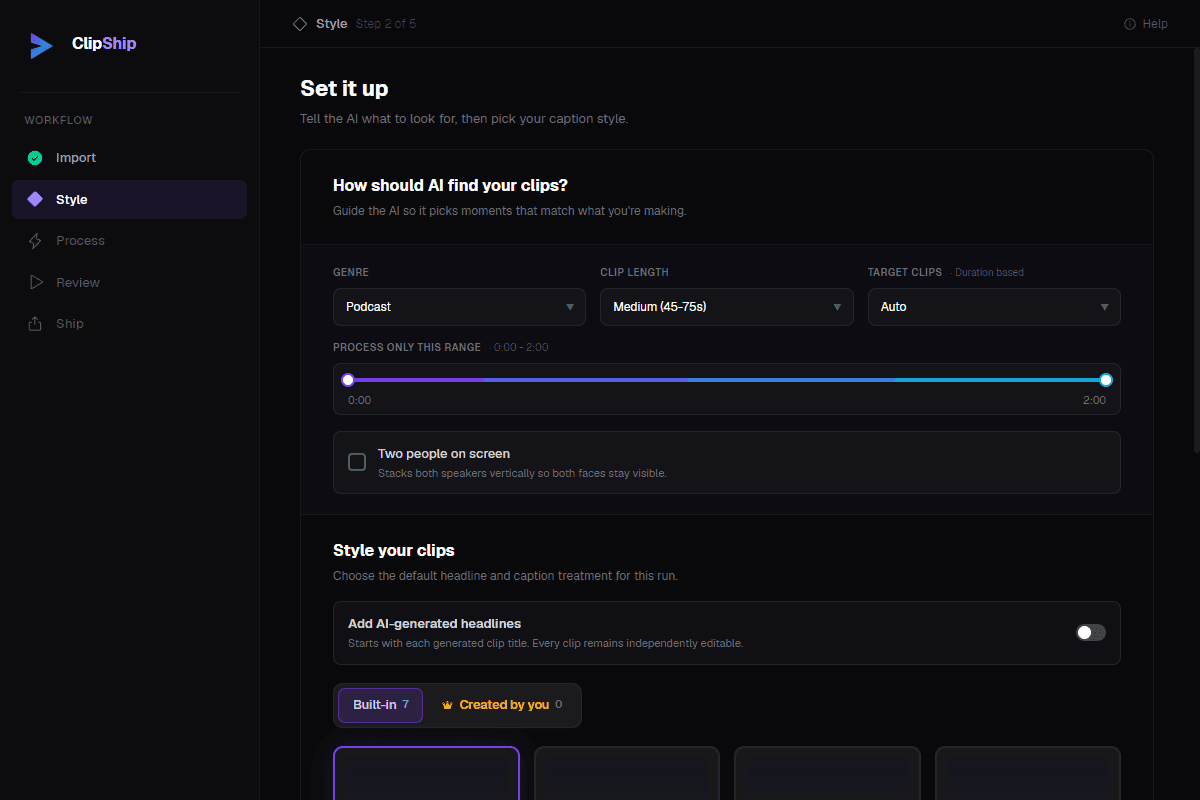Open the Genre dropdown showing Podcast
The width and height of the screenshot is (1200, 800).
(x=459, y=307)
